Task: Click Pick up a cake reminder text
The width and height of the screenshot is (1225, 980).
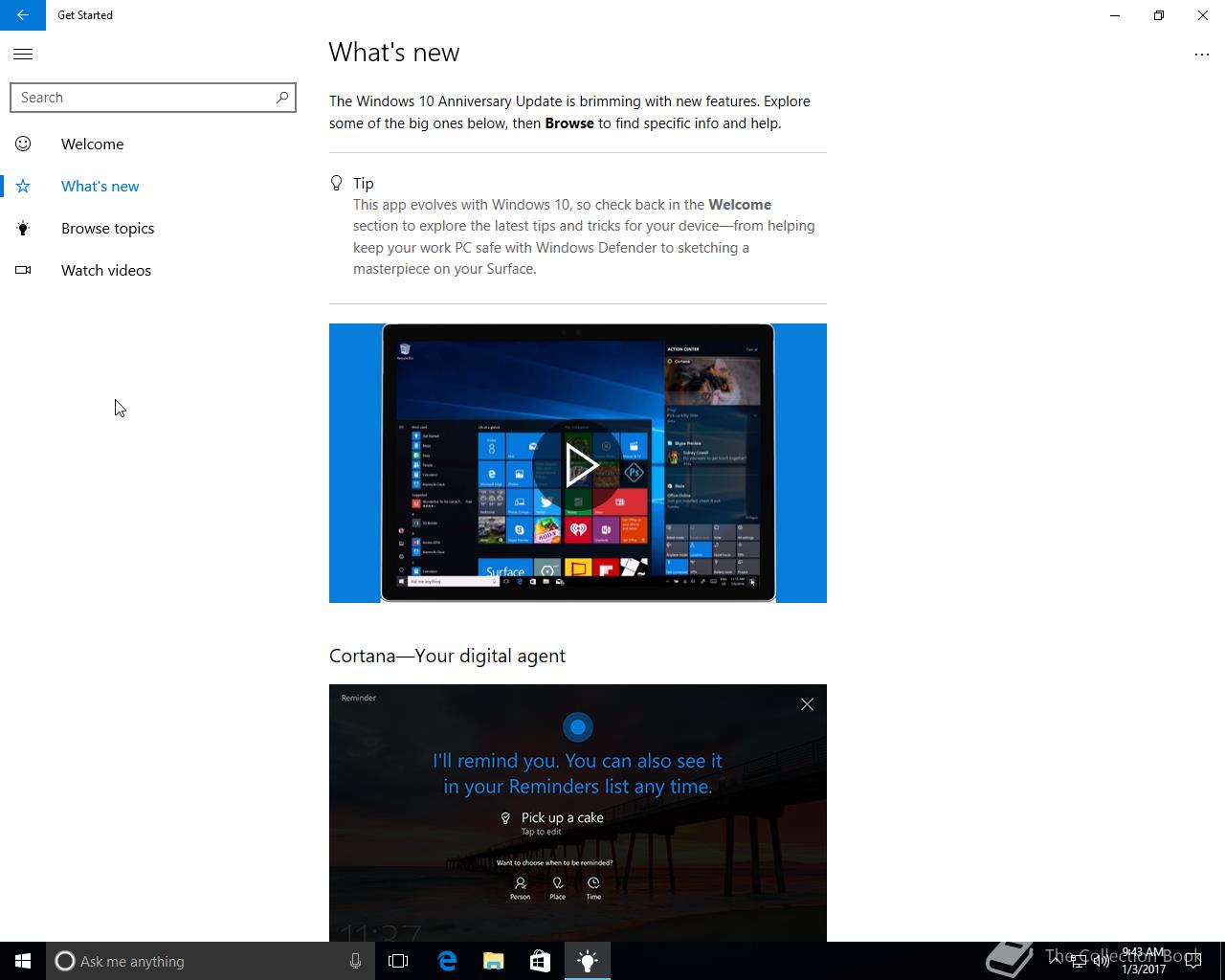Action: [562, 818]
